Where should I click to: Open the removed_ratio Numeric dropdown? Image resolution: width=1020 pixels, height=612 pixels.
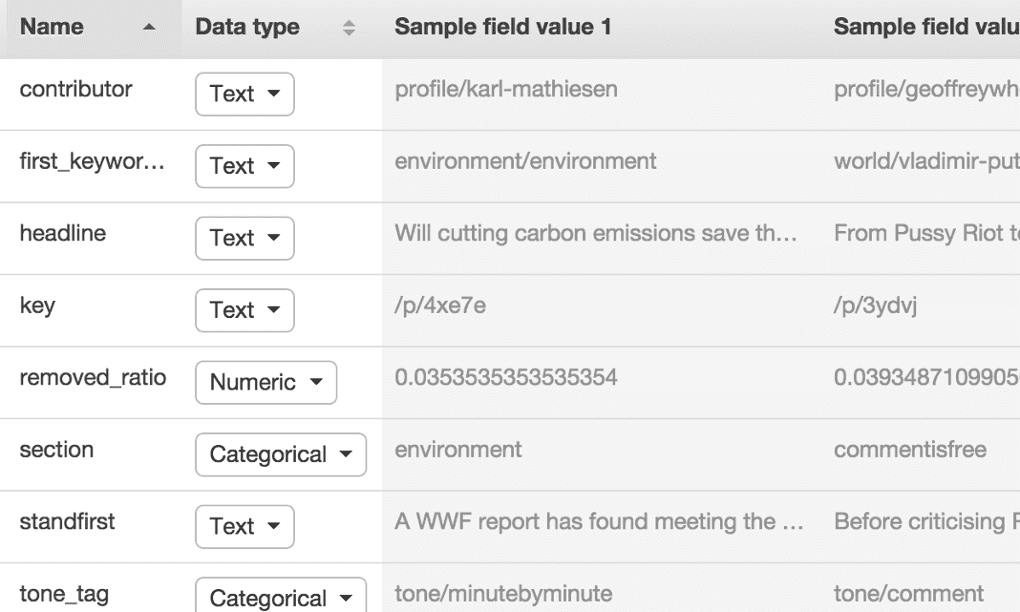265,382
